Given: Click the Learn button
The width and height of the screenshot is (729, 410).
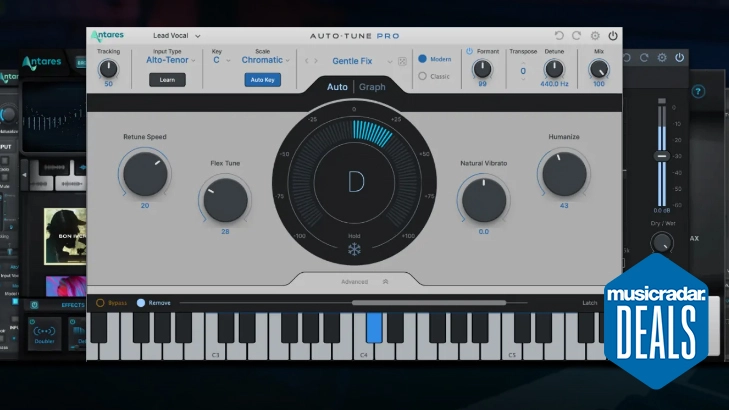Looking at the screenshot, I should 167,80.
